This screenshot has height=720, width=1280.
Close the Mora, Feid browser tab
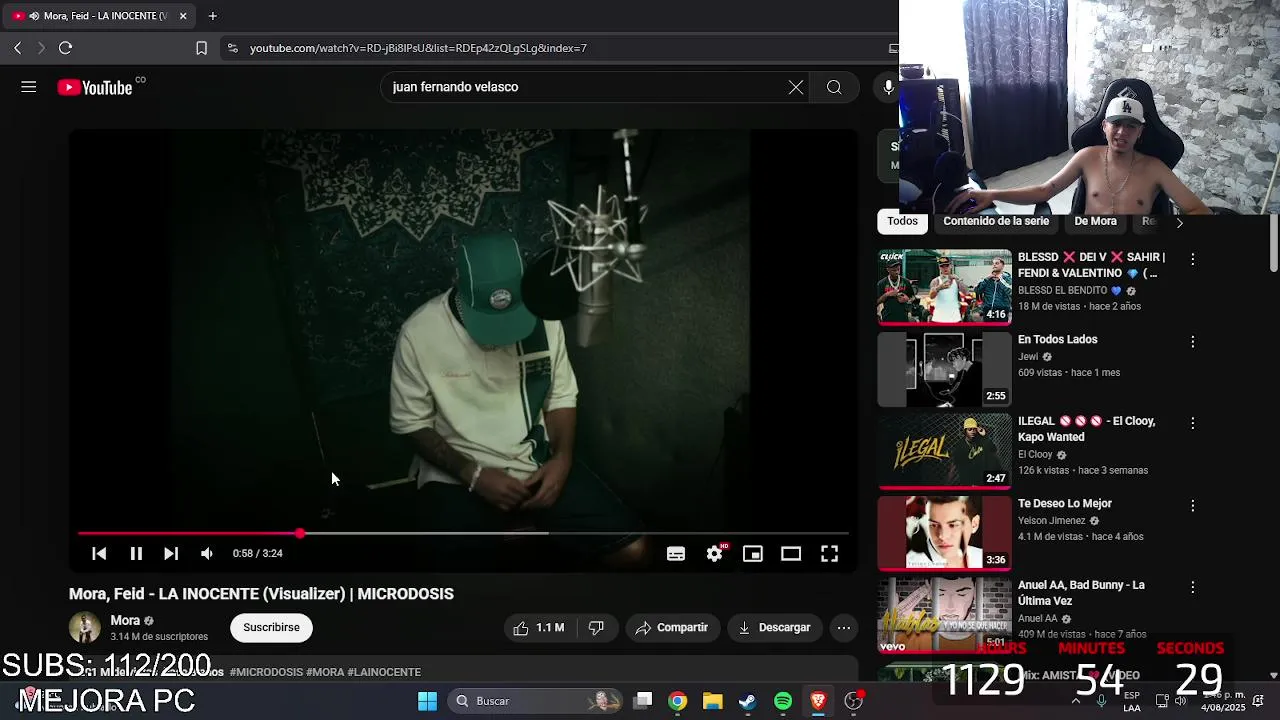click(x=183, y=16)
